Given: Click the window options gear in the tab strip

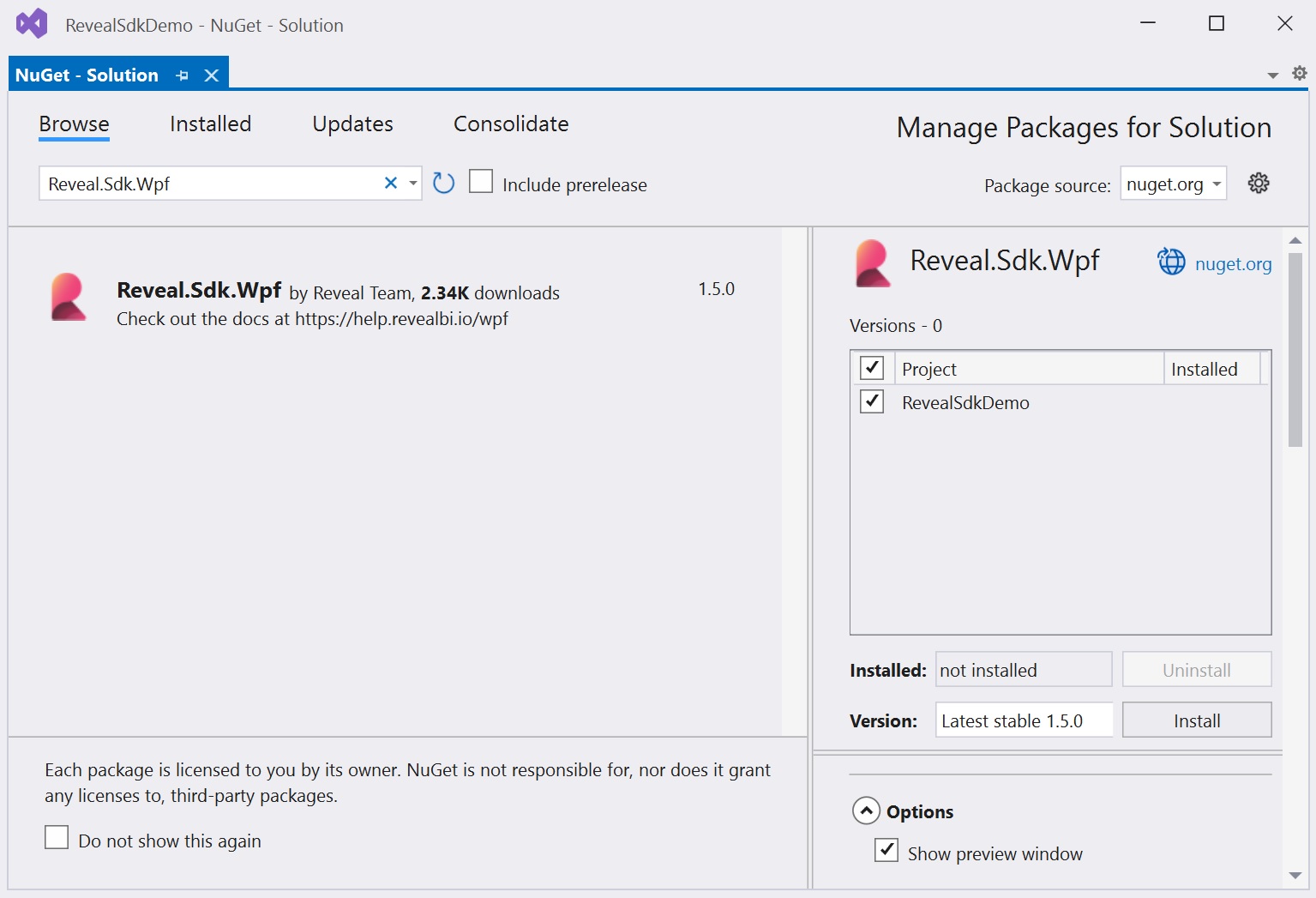Looking at the screenshot, I should click(x=1300, y=74).
